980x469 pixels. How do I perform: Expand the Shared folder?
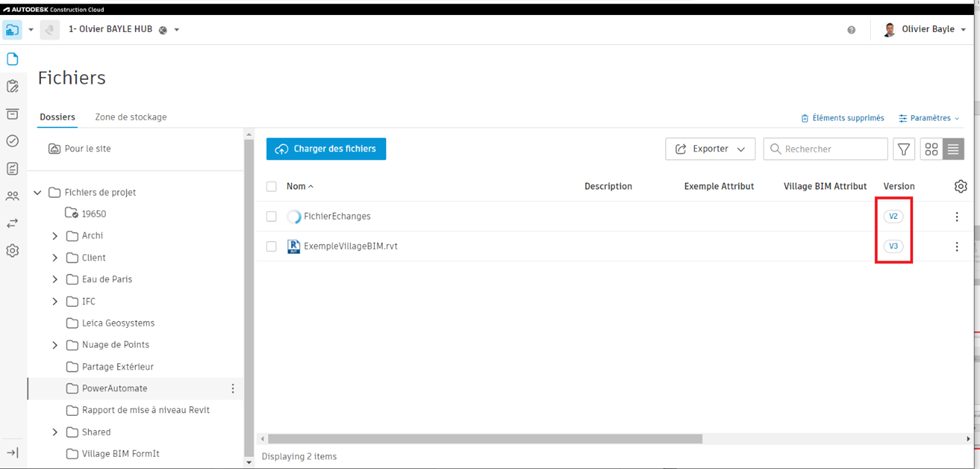coord(55,432)
